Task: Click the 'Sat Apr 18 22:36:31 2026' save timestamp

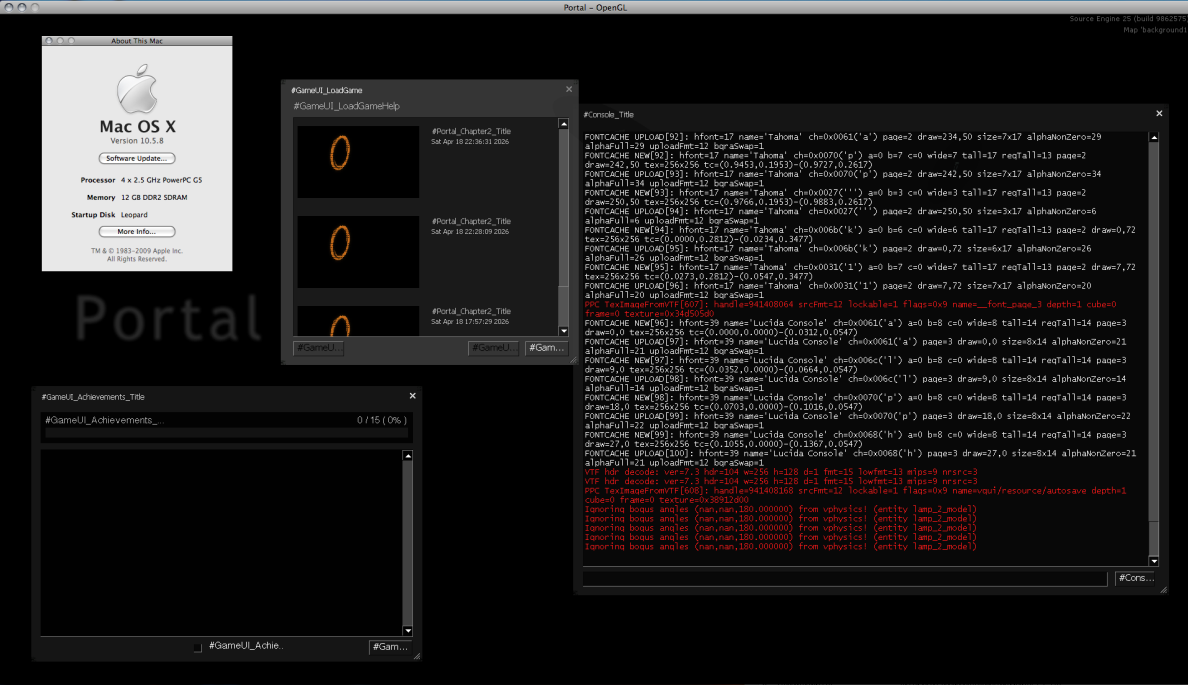Action: [x=470, y=142]
